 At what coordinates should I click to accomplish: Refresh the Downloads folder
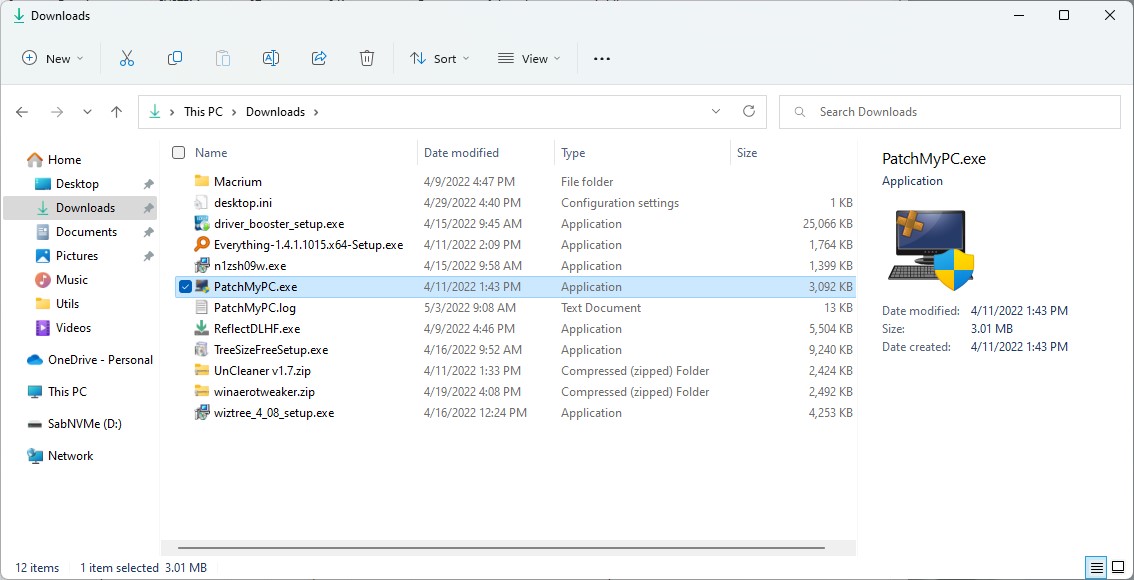pos(749,111)
